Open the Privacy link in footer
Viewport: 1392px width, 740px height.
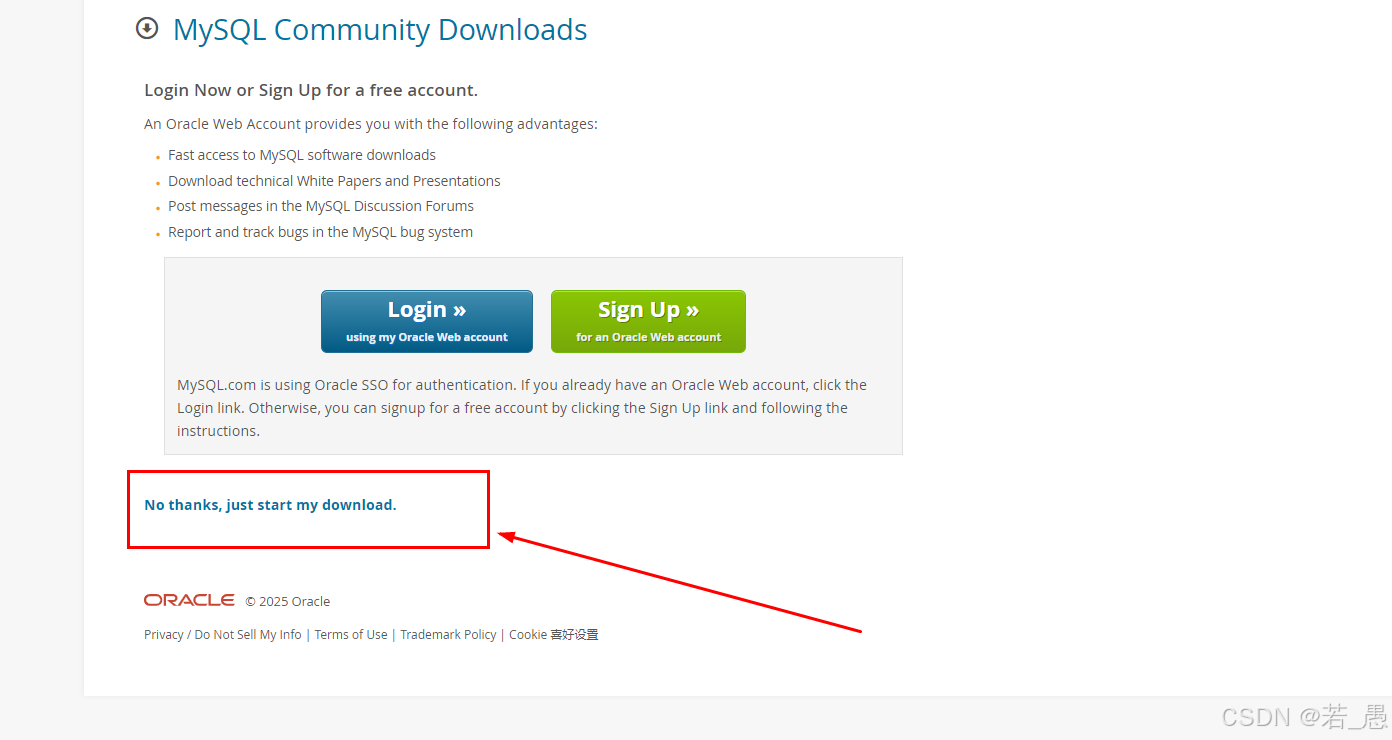click(164, 635)
